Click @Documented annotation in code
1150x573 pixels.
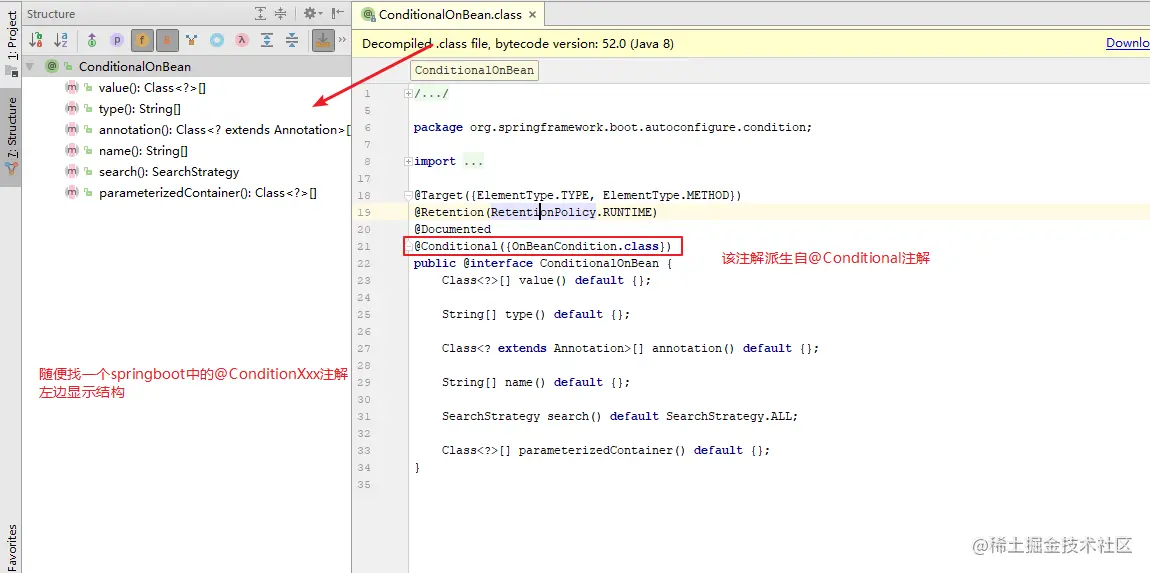tap(452, 229)
